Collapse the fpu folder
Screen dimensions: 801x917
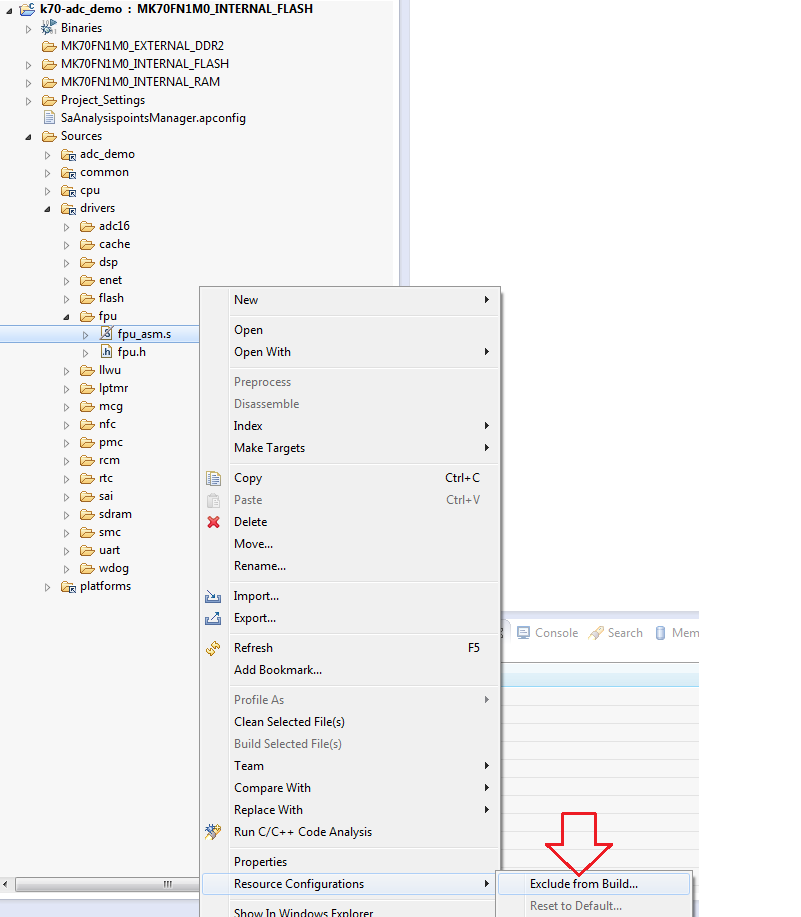(66, 317)
